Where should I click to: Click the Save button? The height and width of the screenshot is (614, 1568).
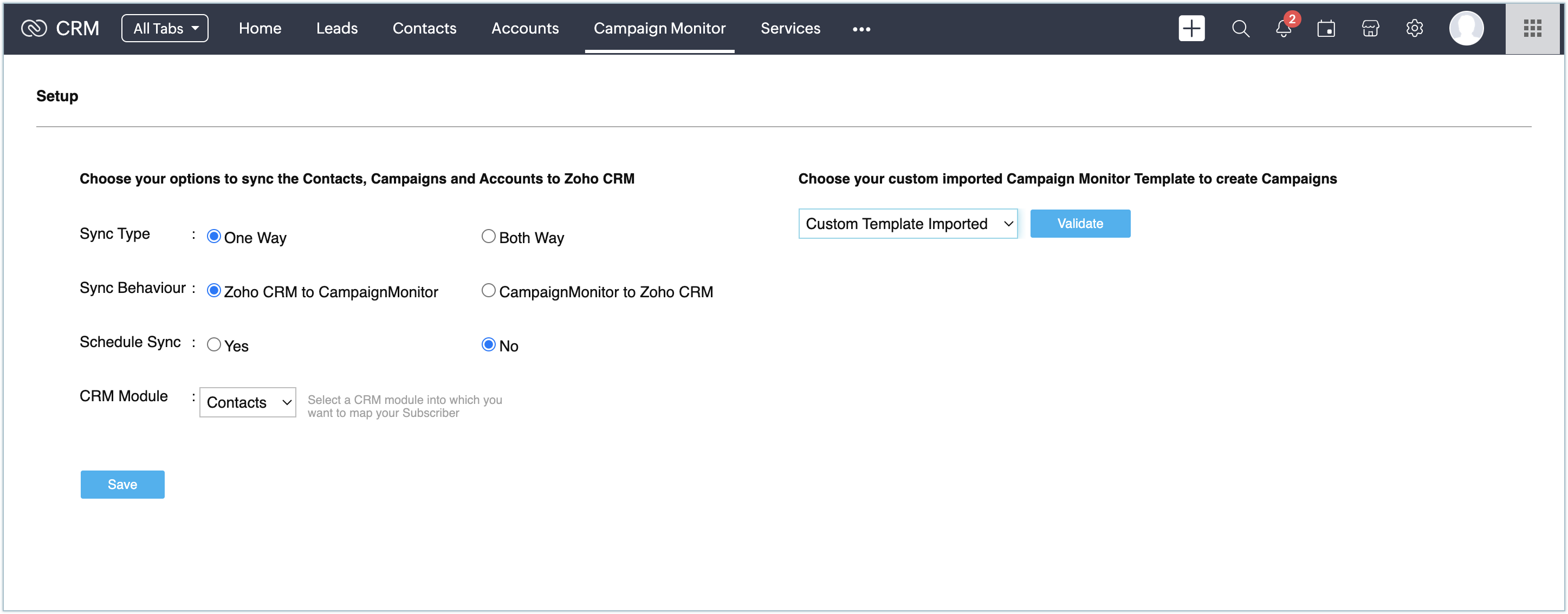122,485
